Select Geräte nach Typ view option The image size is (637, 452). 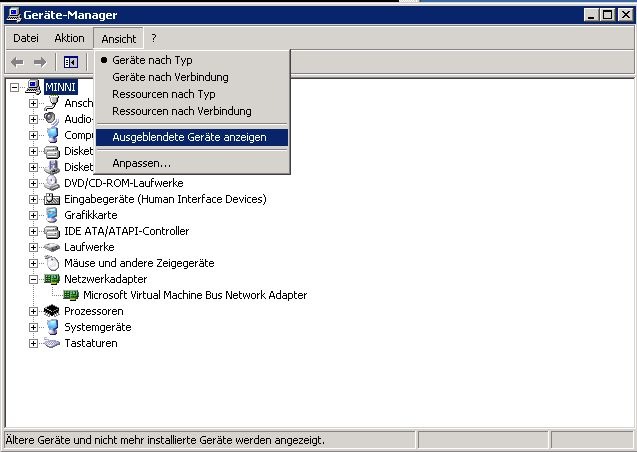192,60
